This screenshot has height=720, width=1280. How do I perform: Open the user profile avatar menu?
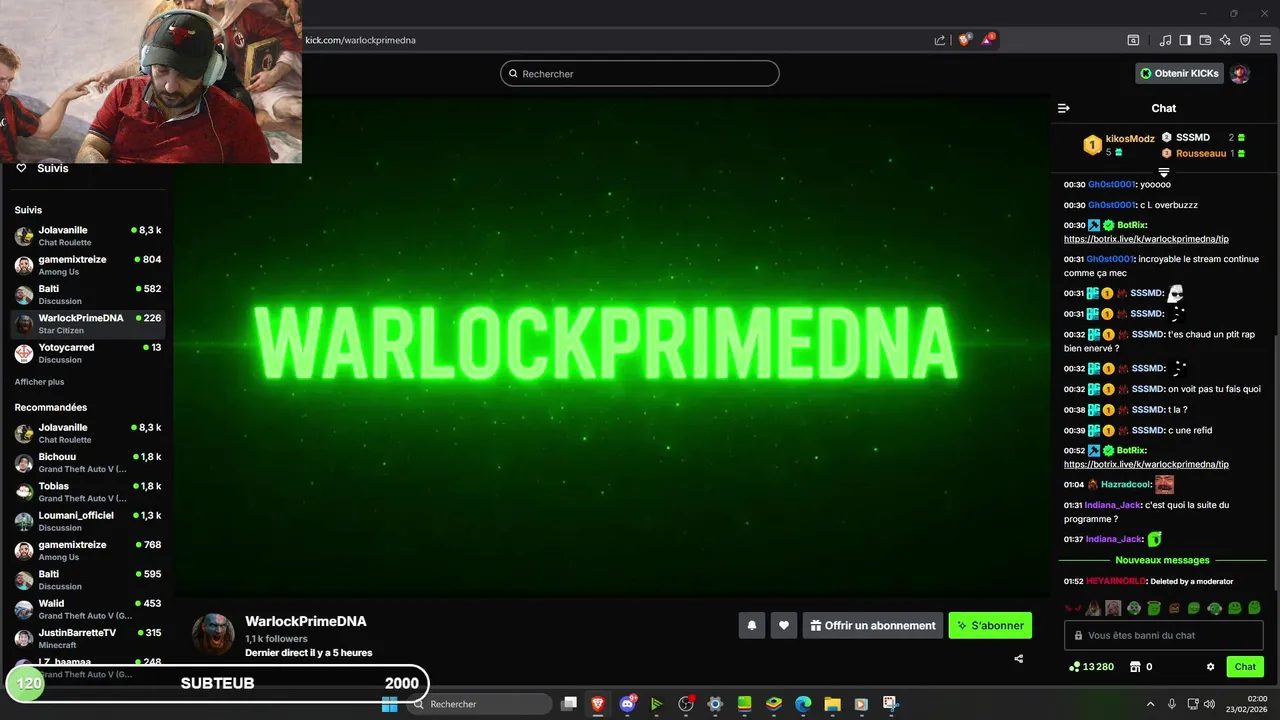[x=1240, y=73]
